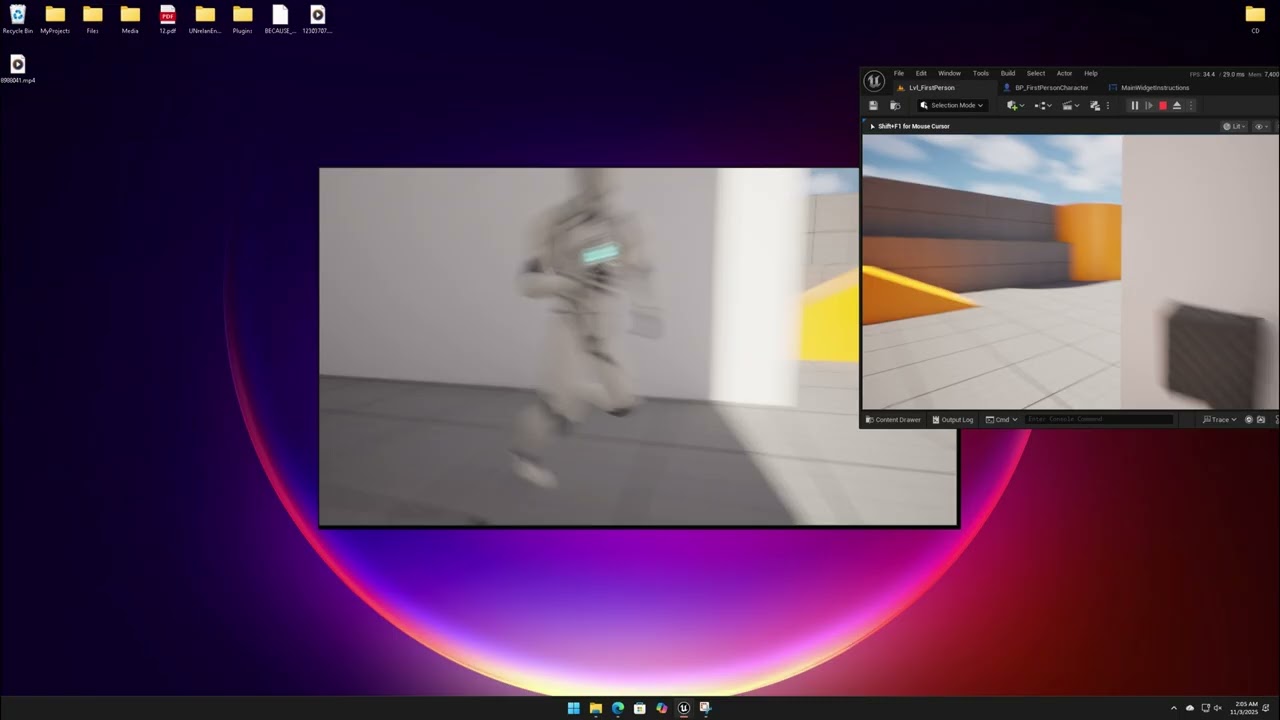The width and height of the screenshot is (1280, 720).
Task: Select the CD folder on desktop
Action: tap(1255, 19)
